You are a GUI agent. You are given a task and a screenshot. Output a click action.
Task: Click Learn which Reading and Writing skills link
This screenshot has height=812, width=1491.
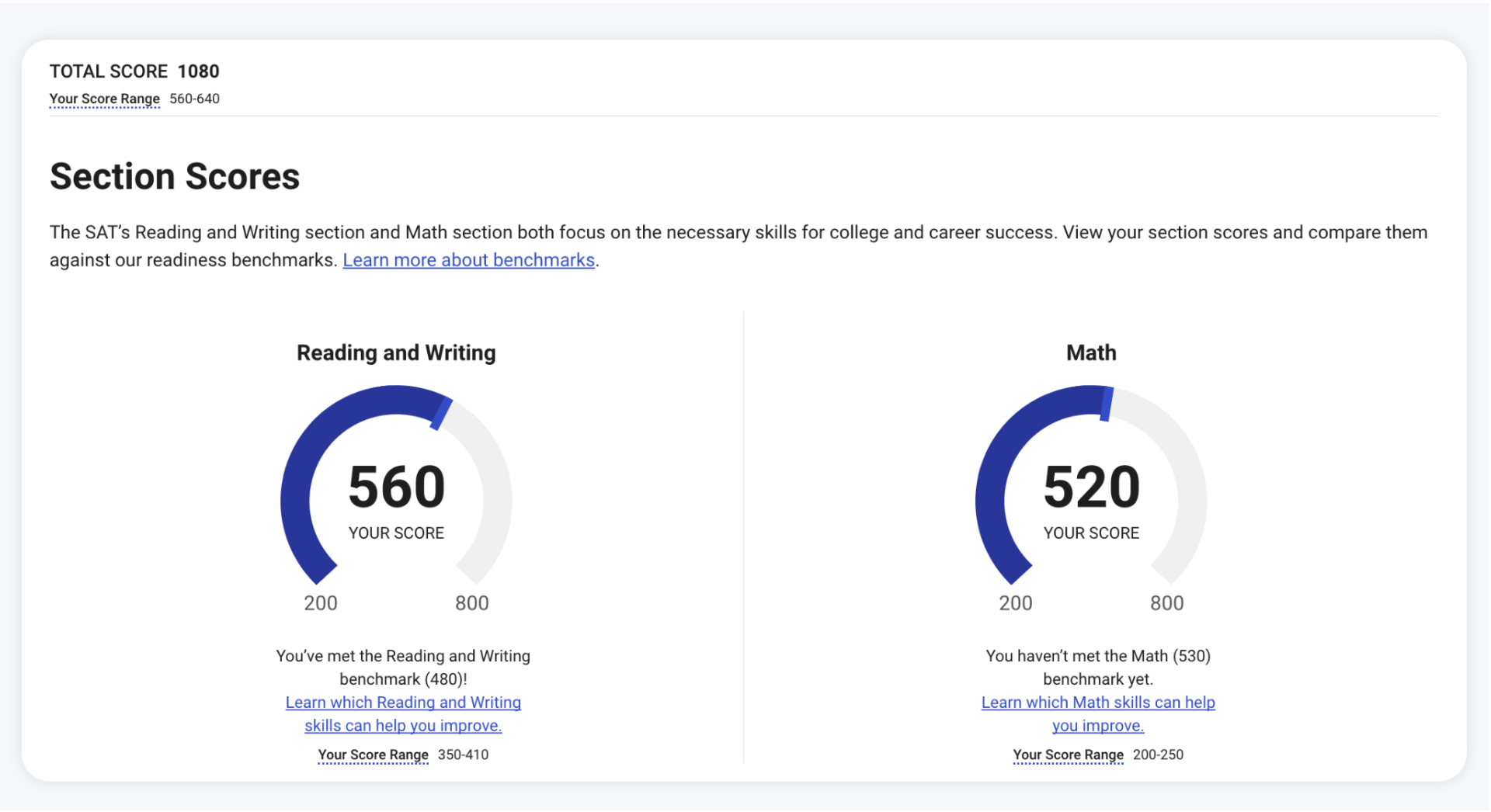pos(402,703)
